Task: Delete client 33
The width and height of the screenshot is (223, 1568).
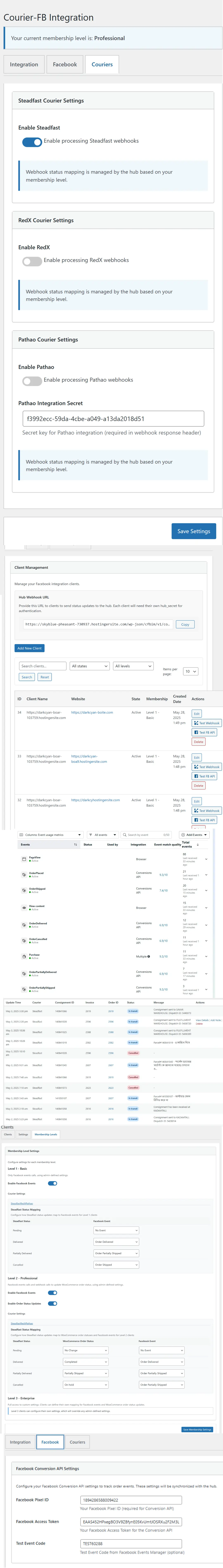Action: 199,786
